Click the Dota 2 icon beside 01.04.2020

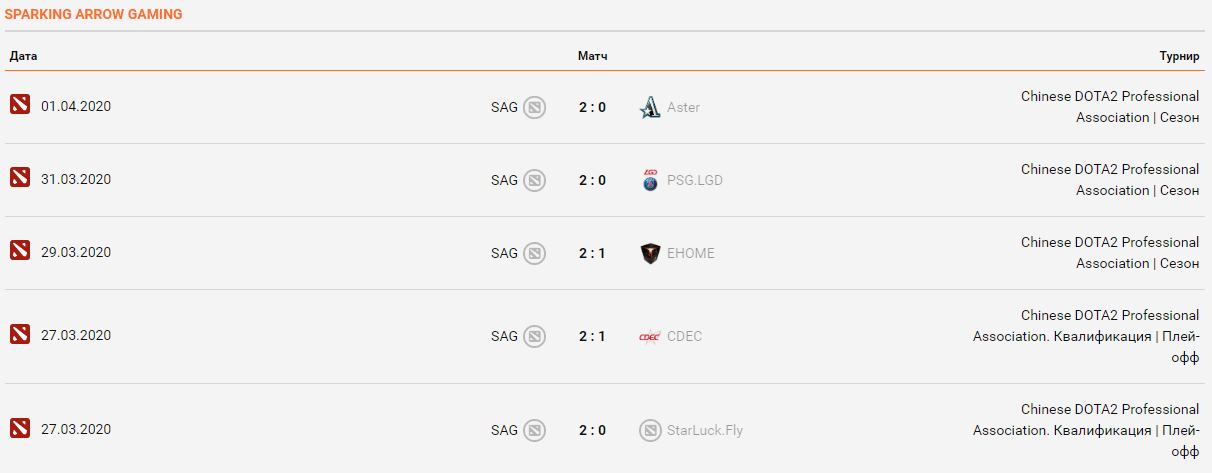(x=20, y=105)
